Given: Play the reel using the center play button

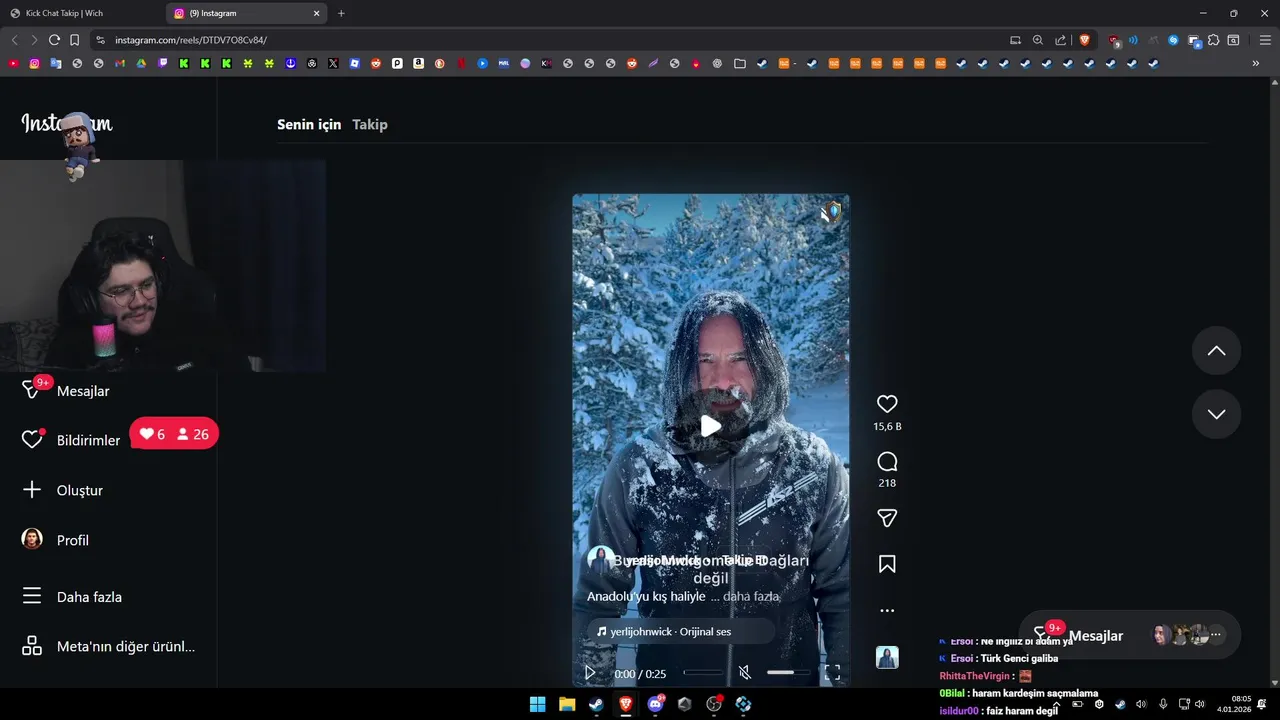Looking at the screenshot, I should tap(710, 426).
